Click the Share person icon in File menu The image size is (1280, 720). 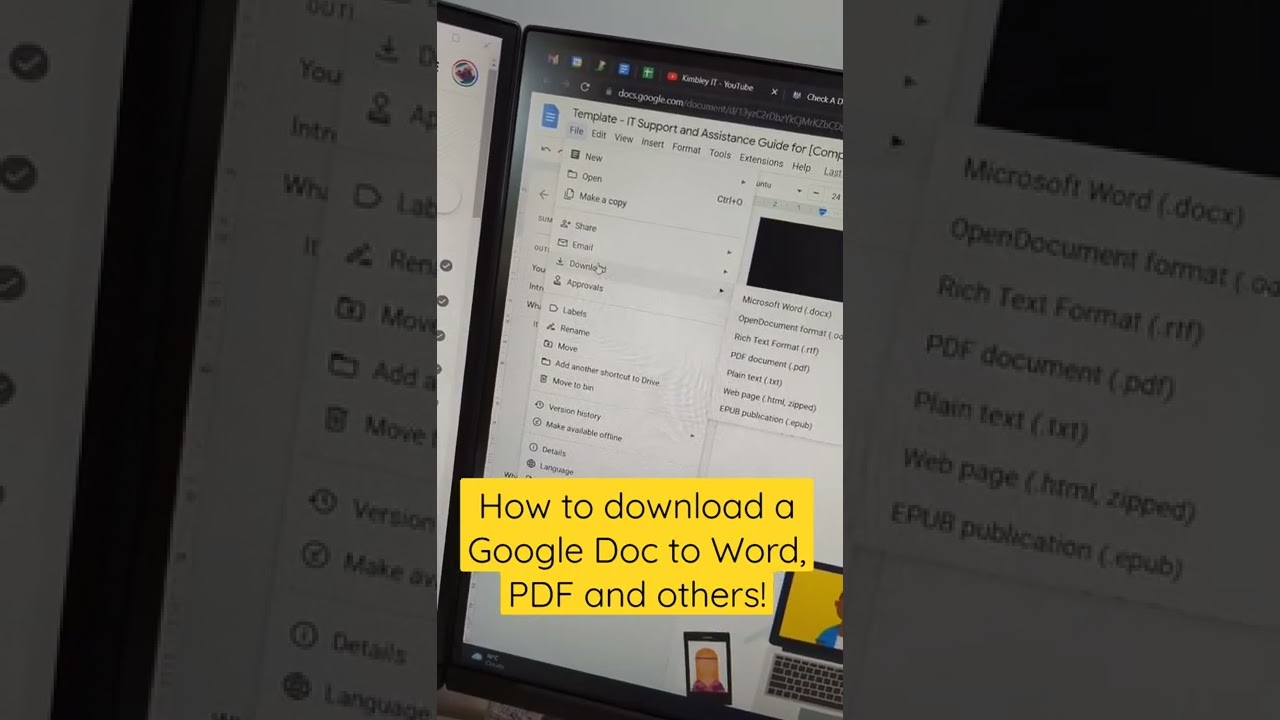coord(566,224)
